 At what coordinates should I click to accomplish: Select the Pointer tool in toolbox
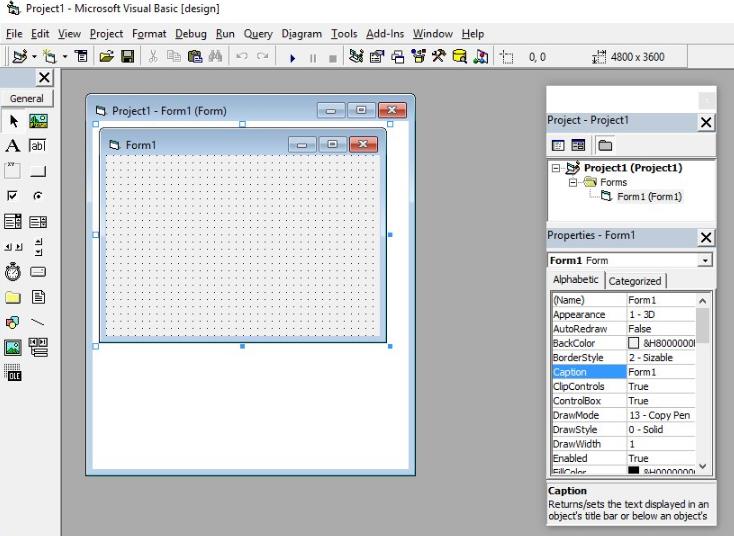13,121
